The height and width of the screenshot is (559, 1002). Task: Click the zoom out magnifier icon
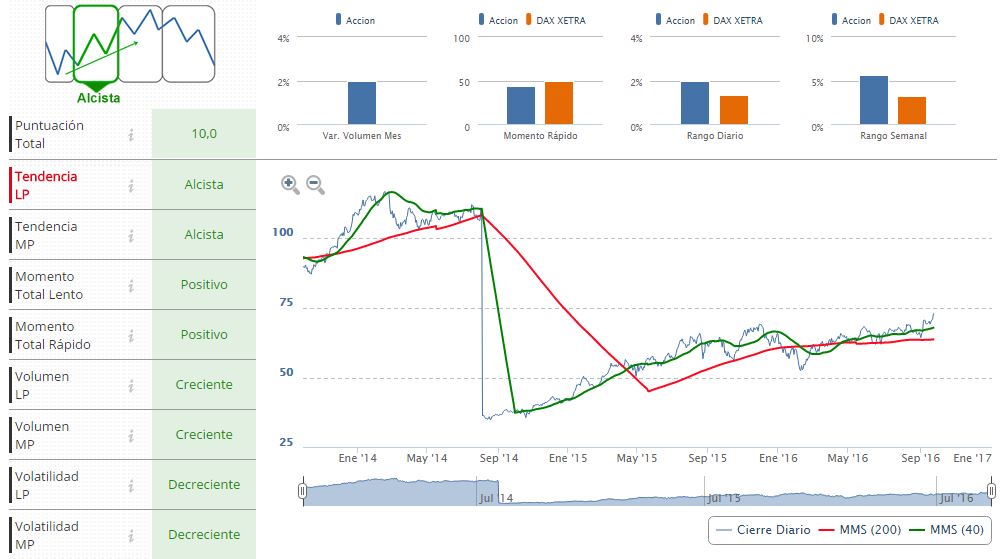315,183
